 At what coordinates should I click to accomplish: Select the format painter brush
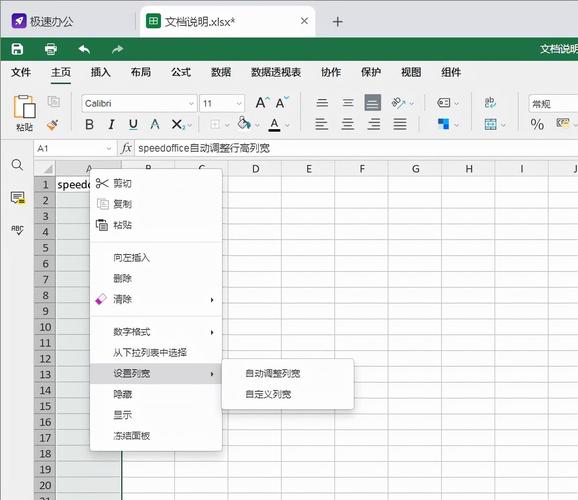pyautogui.click(x=53, y=125)
